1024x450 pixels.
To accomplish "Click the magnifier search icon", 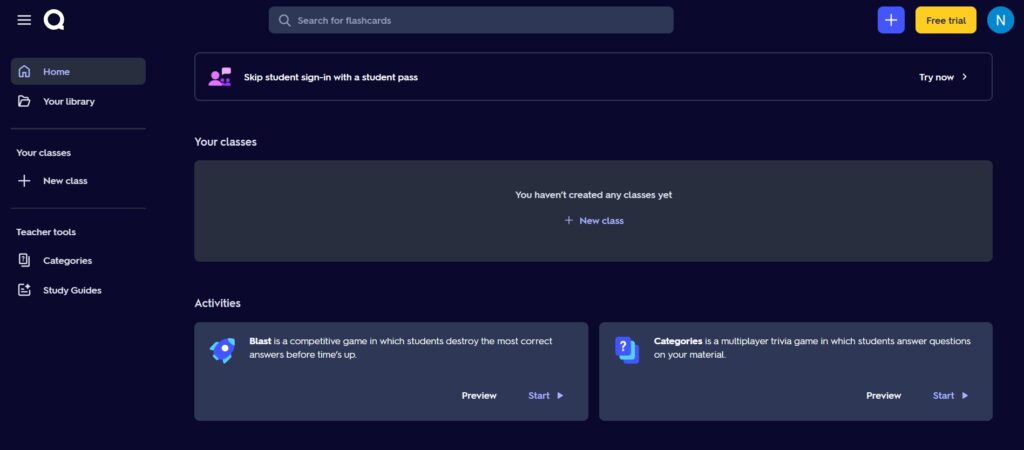I will pos(285,20).
